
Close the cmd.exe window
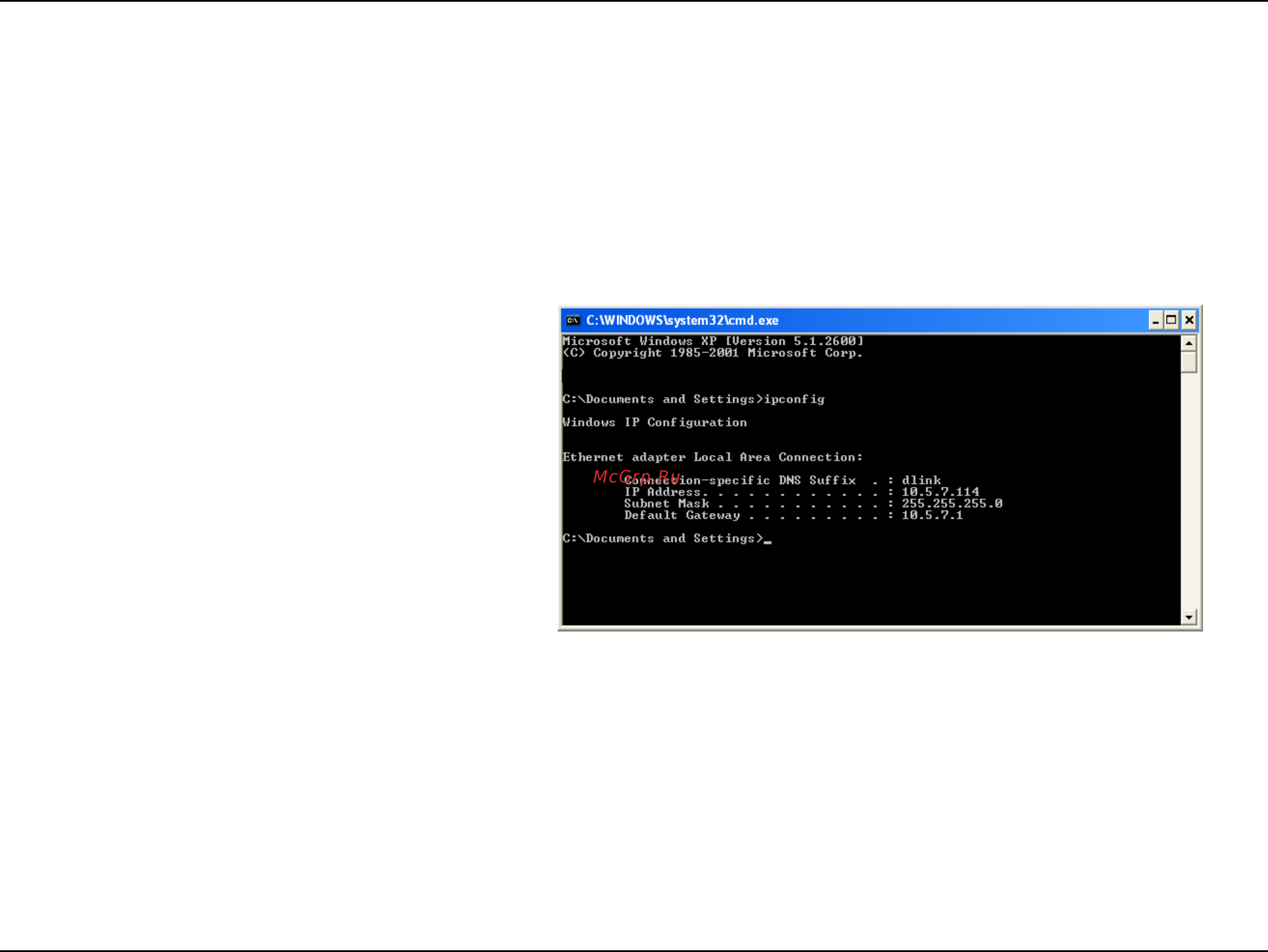coord(1190,321)
